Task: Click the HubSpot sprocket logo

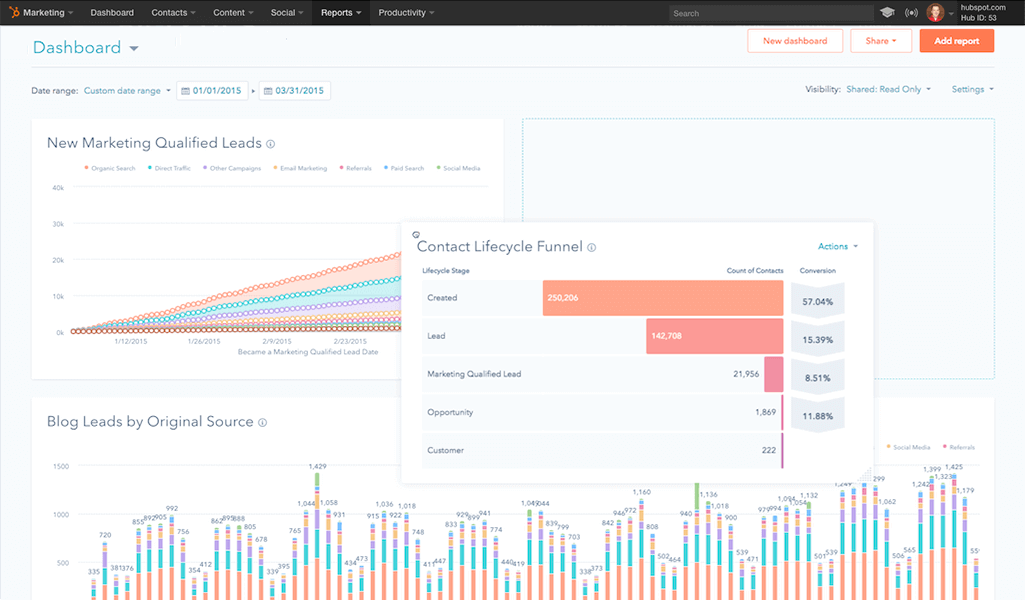Action: pyautogui.click(x=13, y=12)
